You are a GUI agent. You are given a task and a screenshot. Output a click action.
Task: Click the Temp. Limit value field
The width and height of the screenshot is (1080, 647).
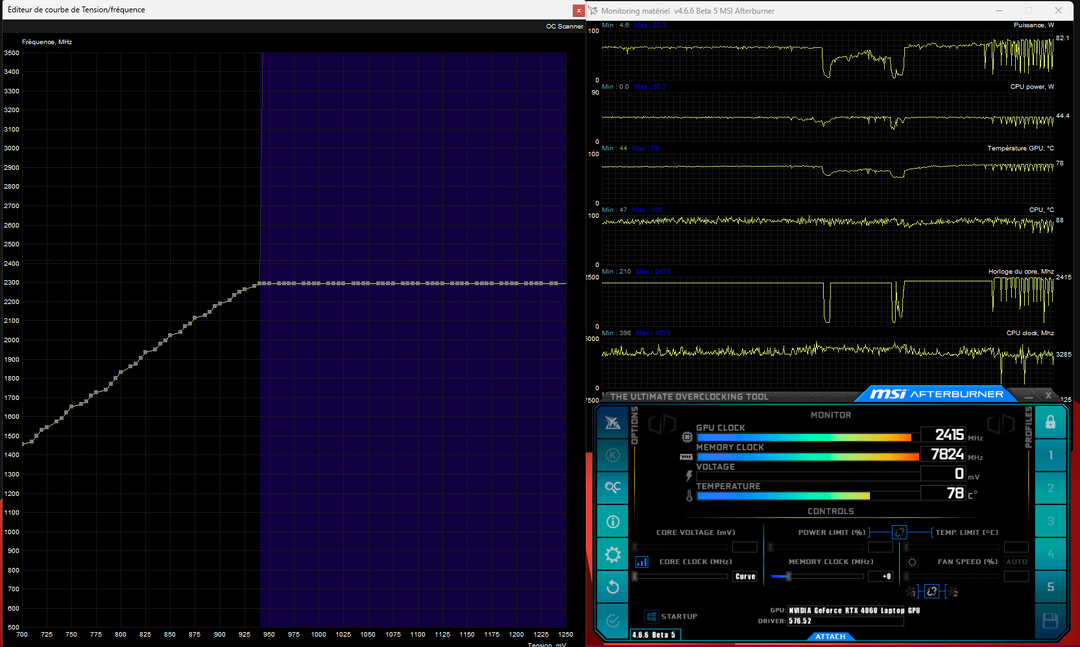(x=1016, y=547)
